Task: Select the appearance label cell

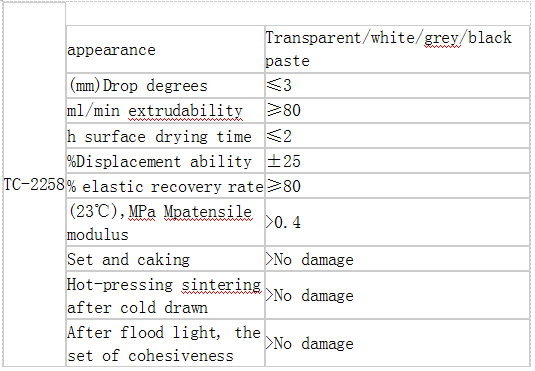Action: [165, 49]
